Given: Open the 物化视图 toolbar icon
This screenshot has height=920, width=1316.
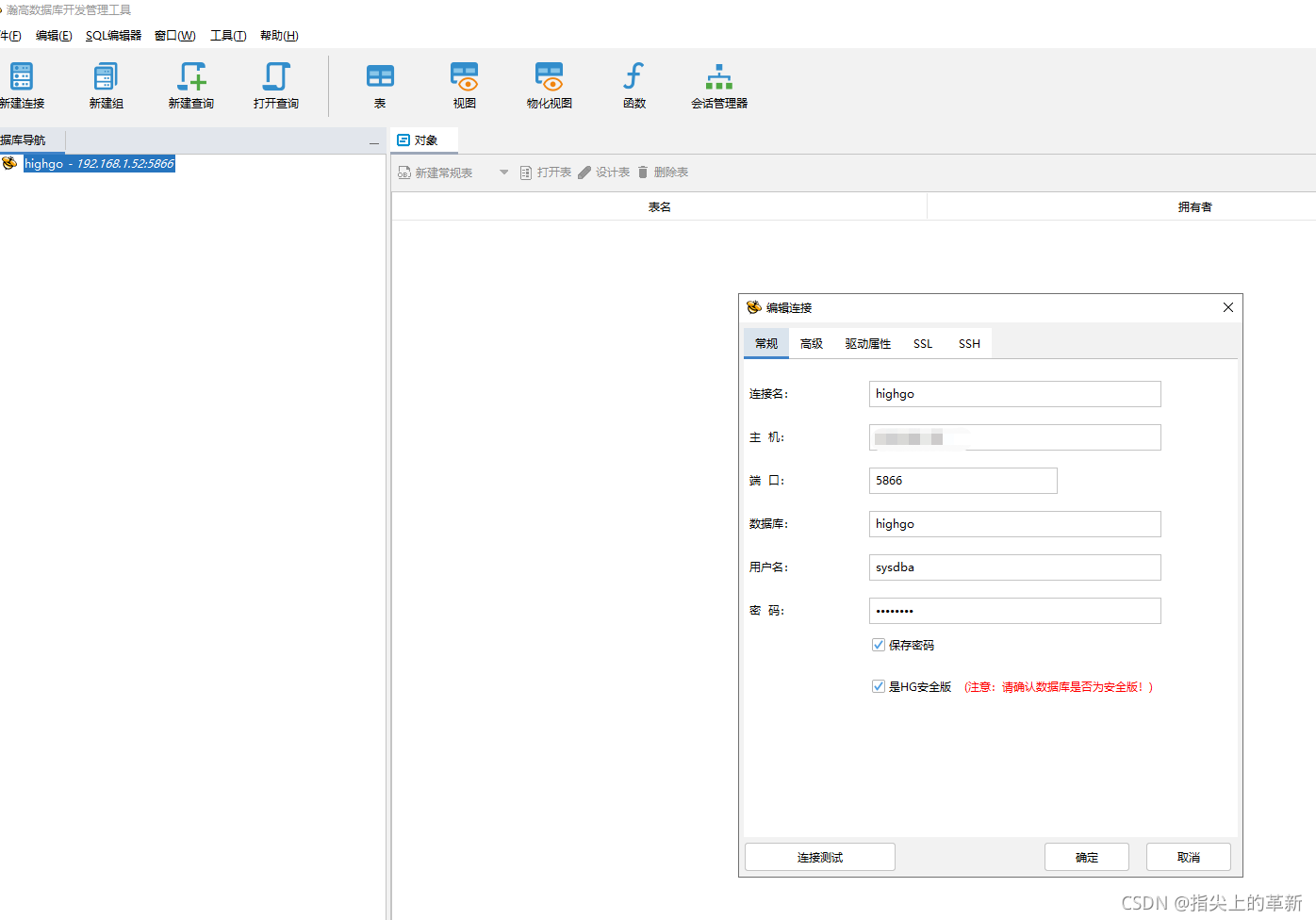Looking at the screenshot, I should pos(550,85).
